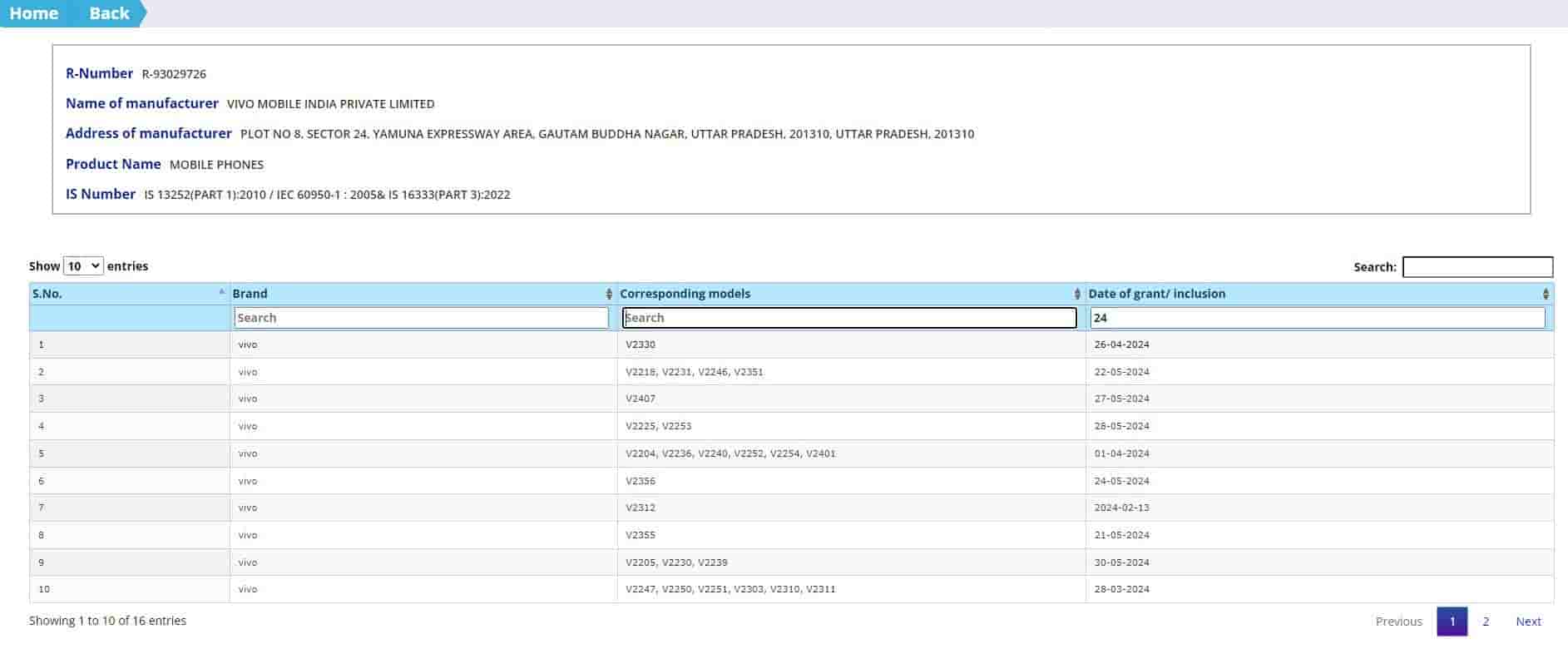Click the Date filter field containing 24
This screenshot has width=1568, height=649.
(x=1317, y=318)
